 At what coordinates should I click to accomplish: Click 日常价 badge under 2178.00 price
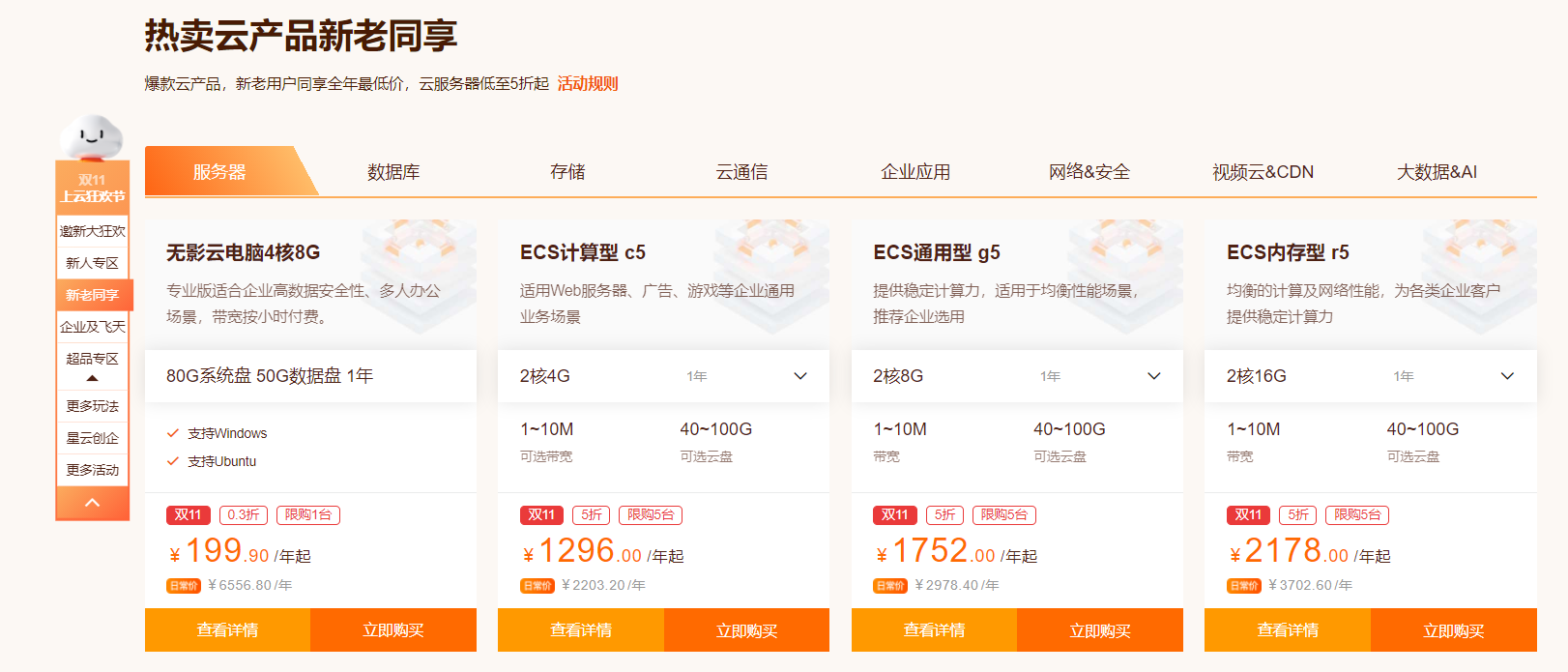click(1244, 586)
